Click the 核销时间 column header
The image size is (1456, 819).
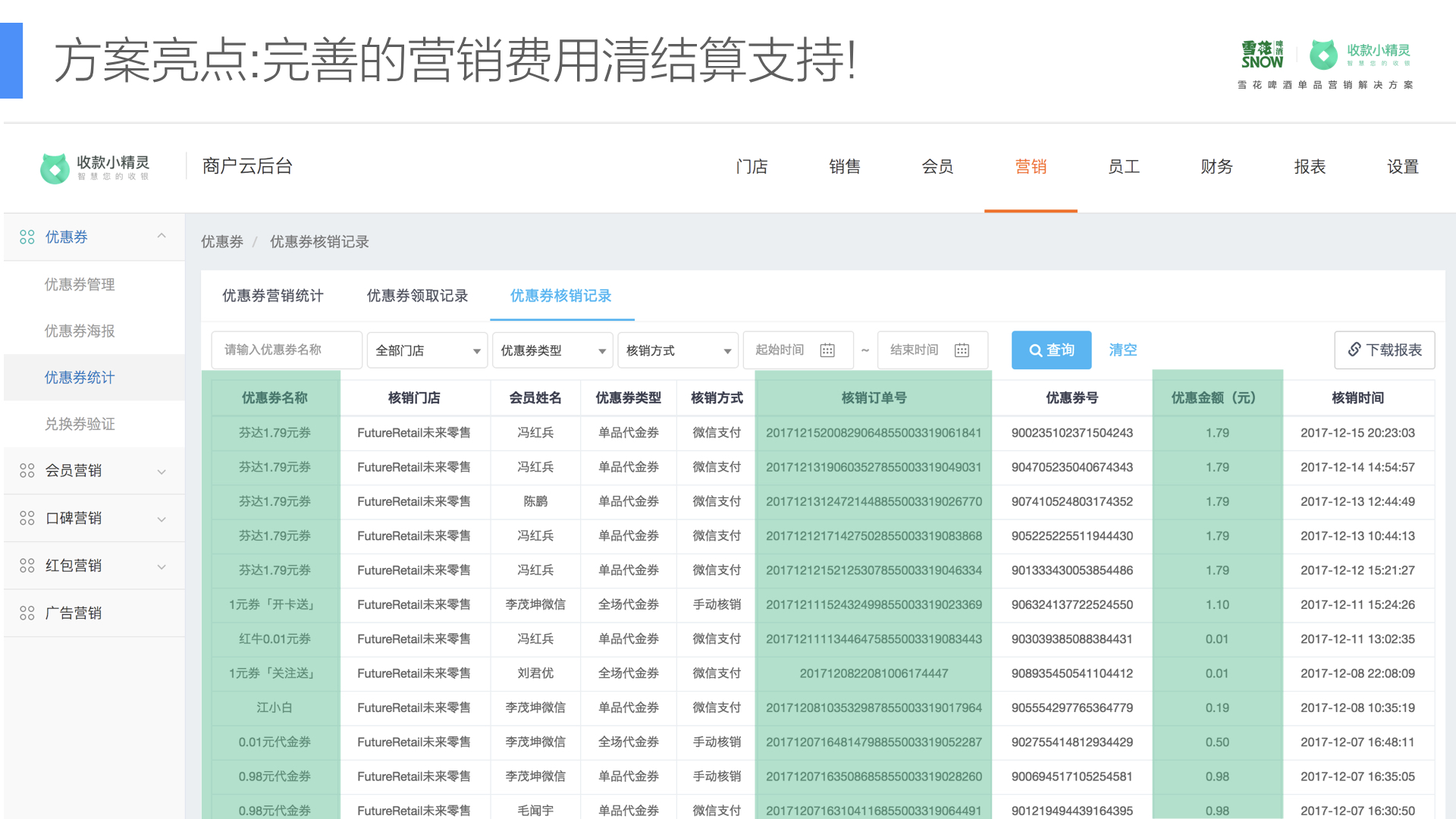1357,398
